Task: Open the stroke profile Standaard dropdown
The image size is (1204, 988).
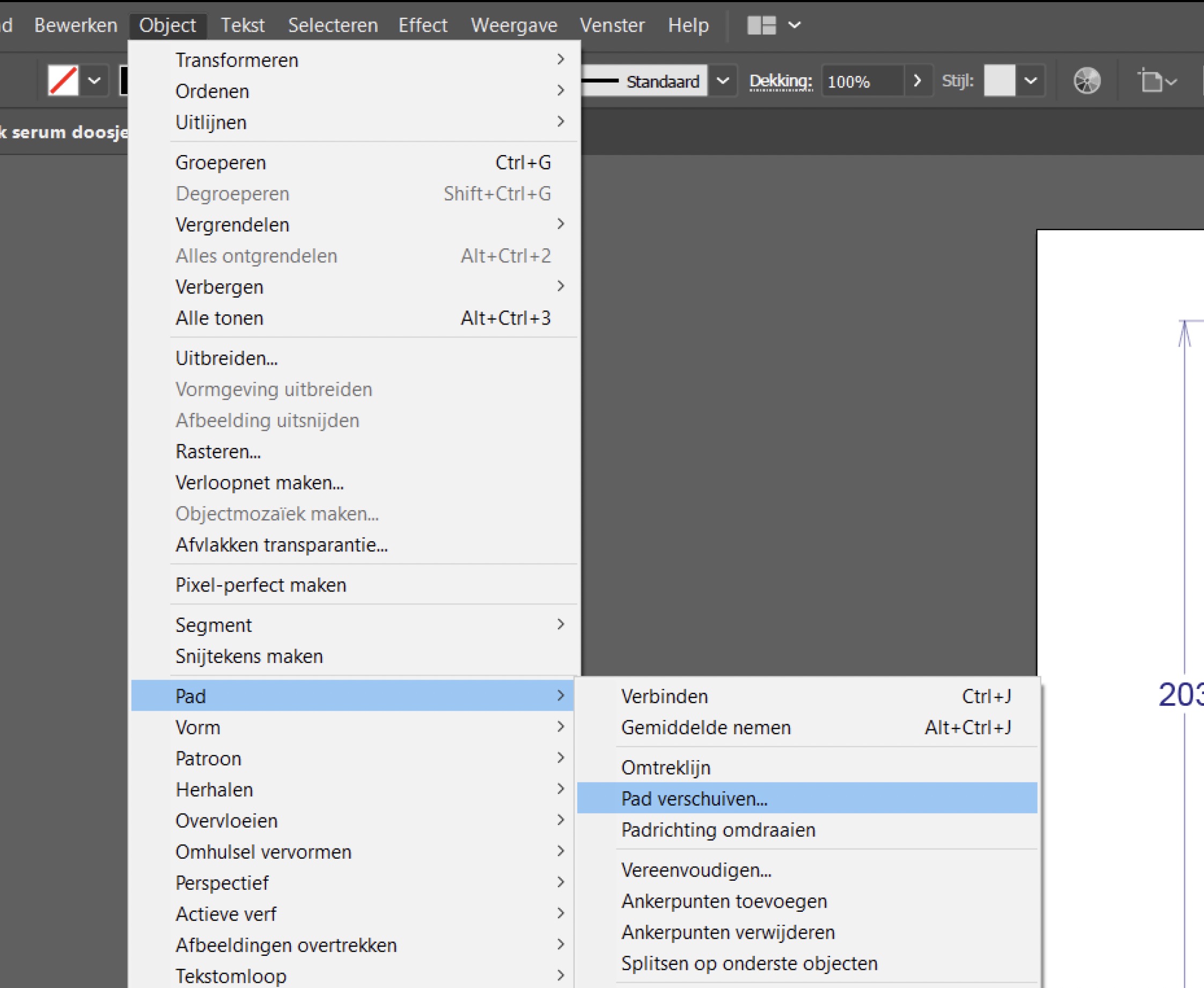Action: click(x=722, y=81)
